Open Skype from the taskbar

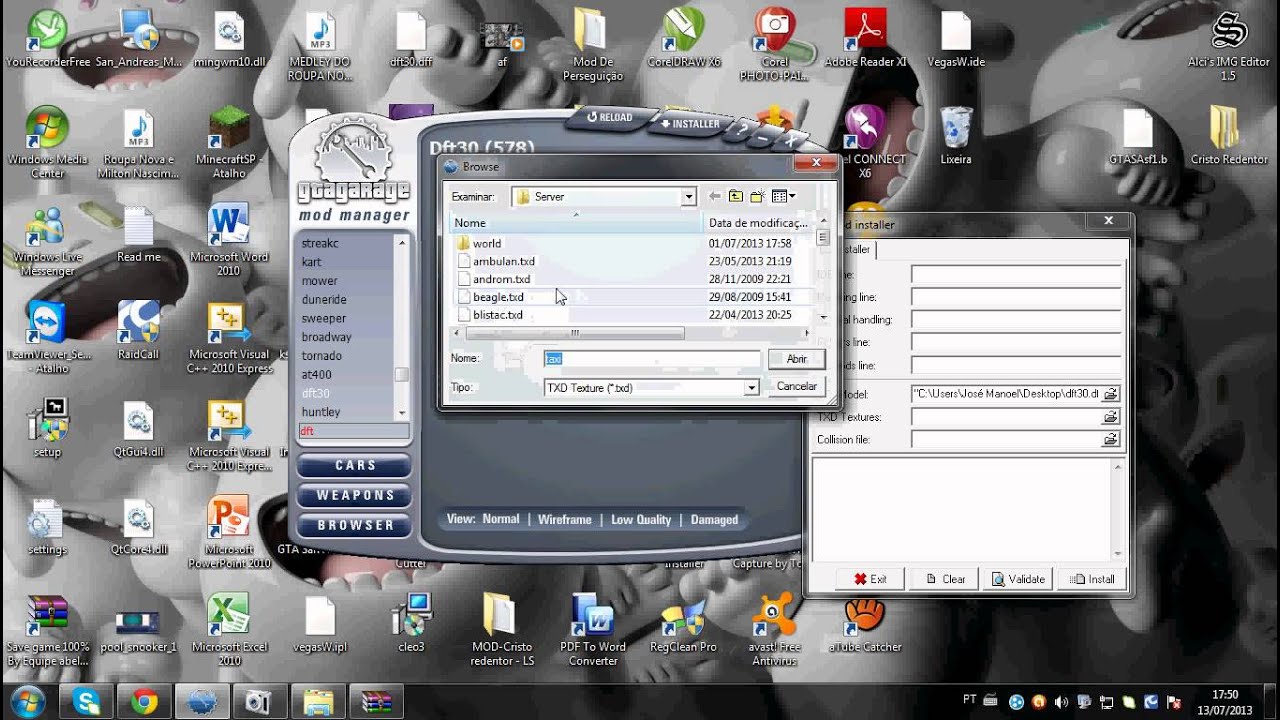[87, 702]
